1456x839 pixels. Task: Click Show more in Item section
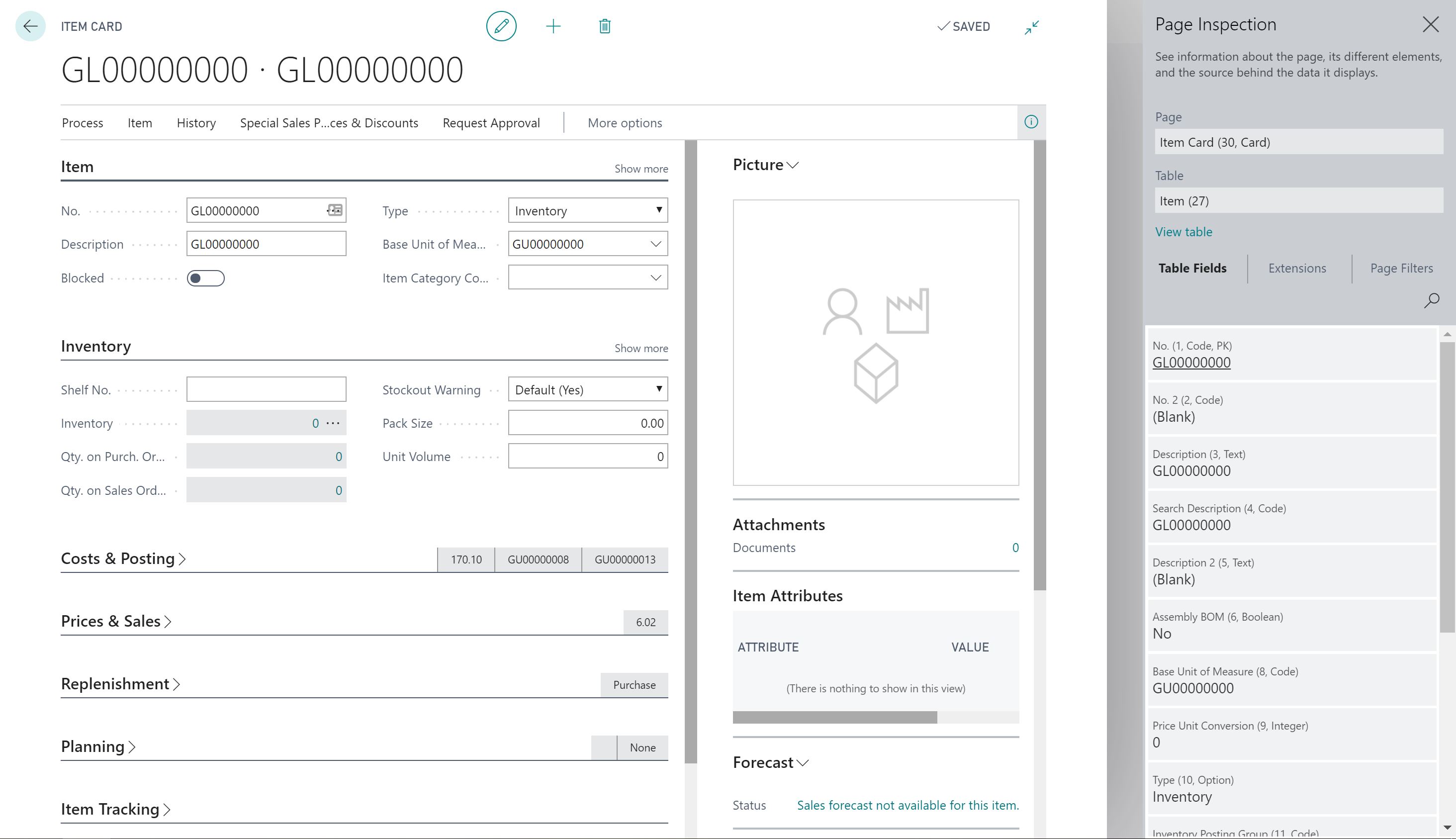coord(640,169)
